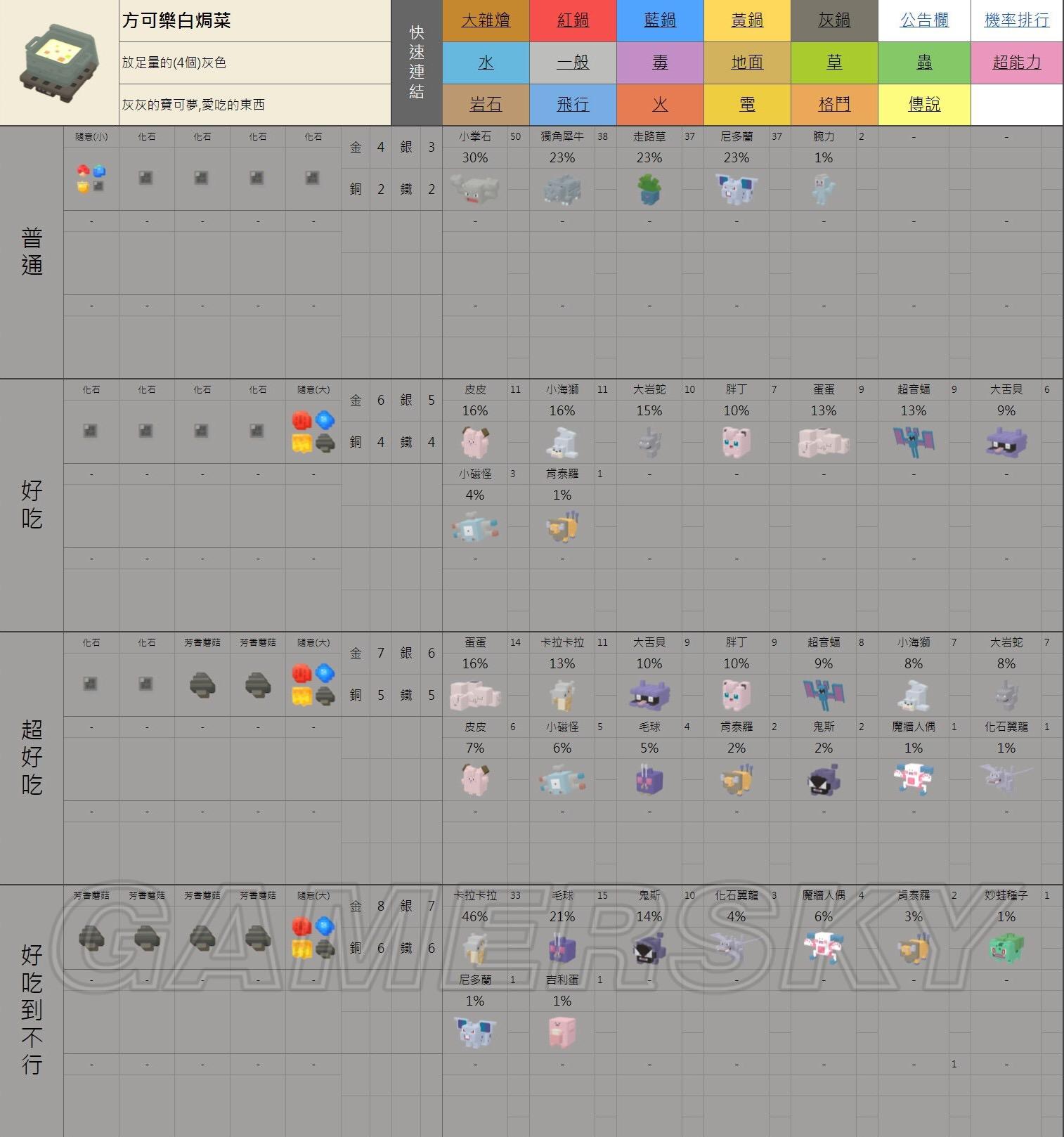Jump to the 毒 type section
The height and width of the screenshot is (1137, 1064).
coord(660,63)
